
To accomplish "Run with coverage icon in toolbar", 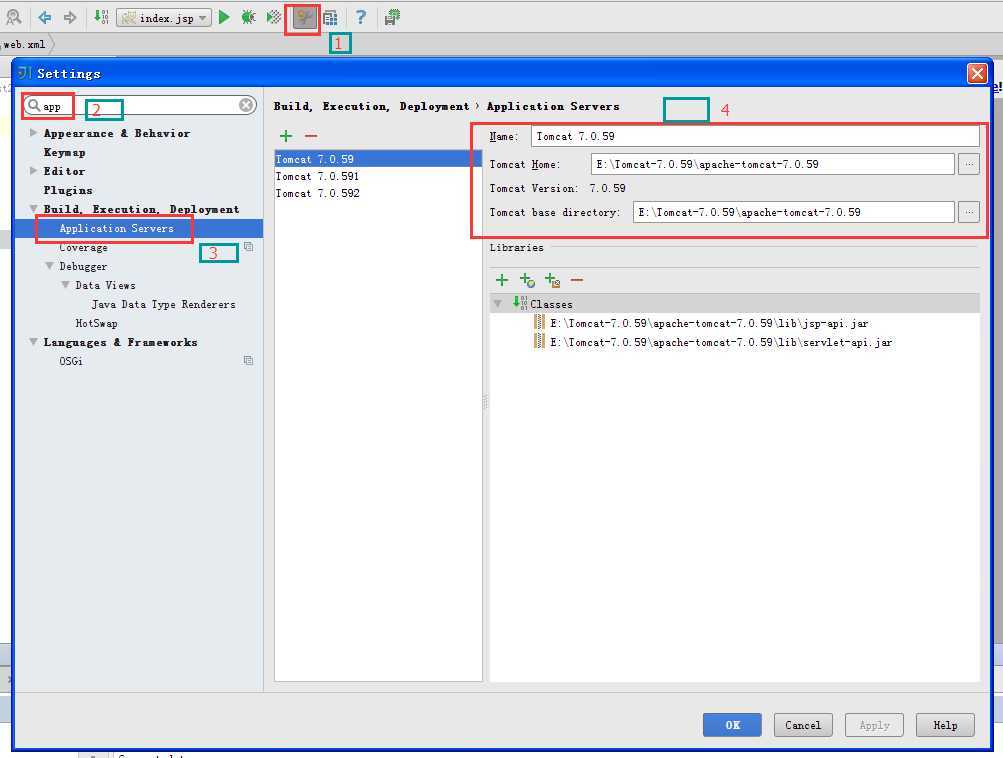I will click(x=274, y=17).
